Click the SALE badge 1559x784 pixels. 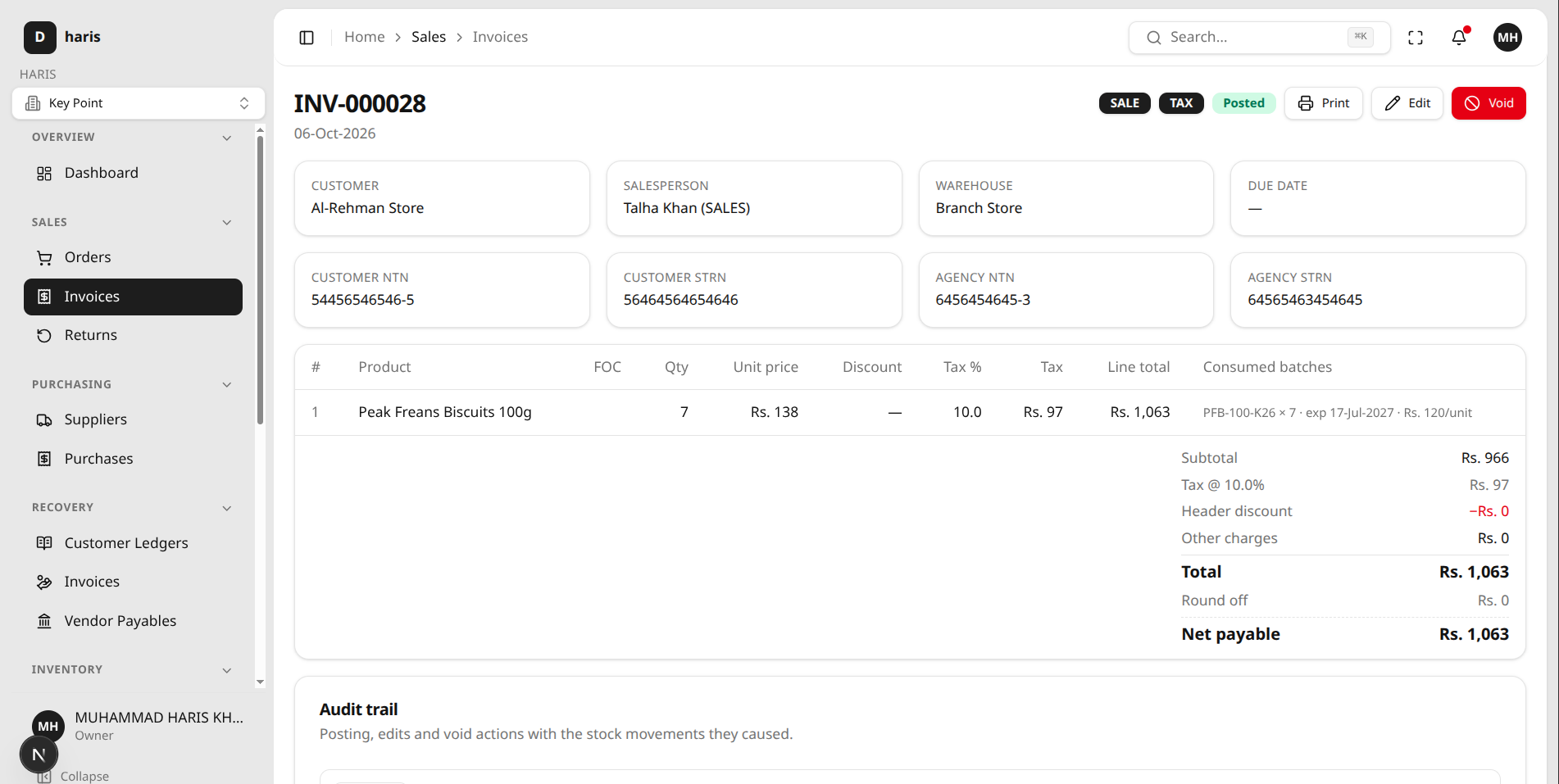pyautogui.click(x=1125, y=103)
